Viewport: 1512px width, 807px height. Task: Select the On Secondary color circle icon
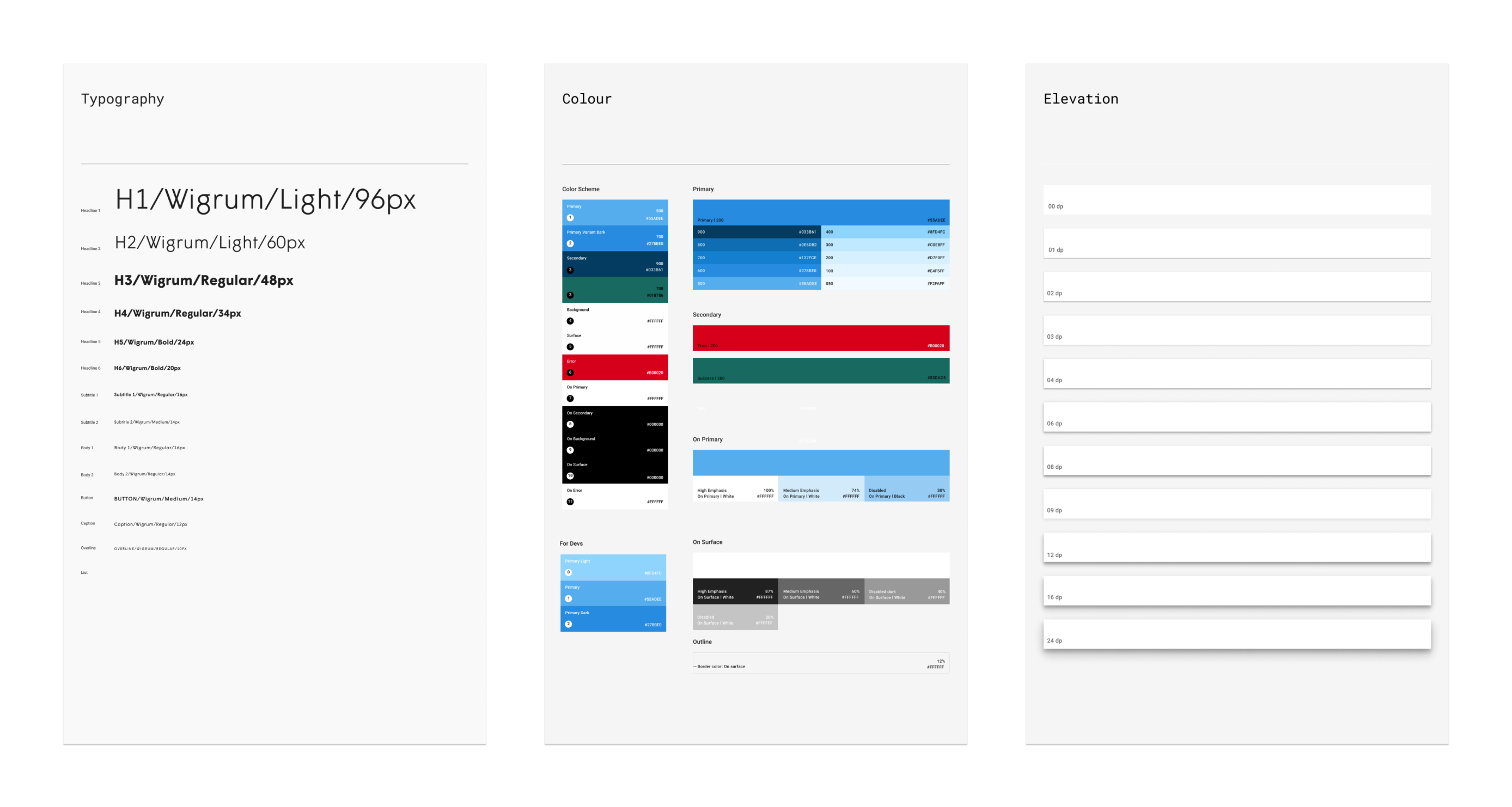(x=569, y=424)
